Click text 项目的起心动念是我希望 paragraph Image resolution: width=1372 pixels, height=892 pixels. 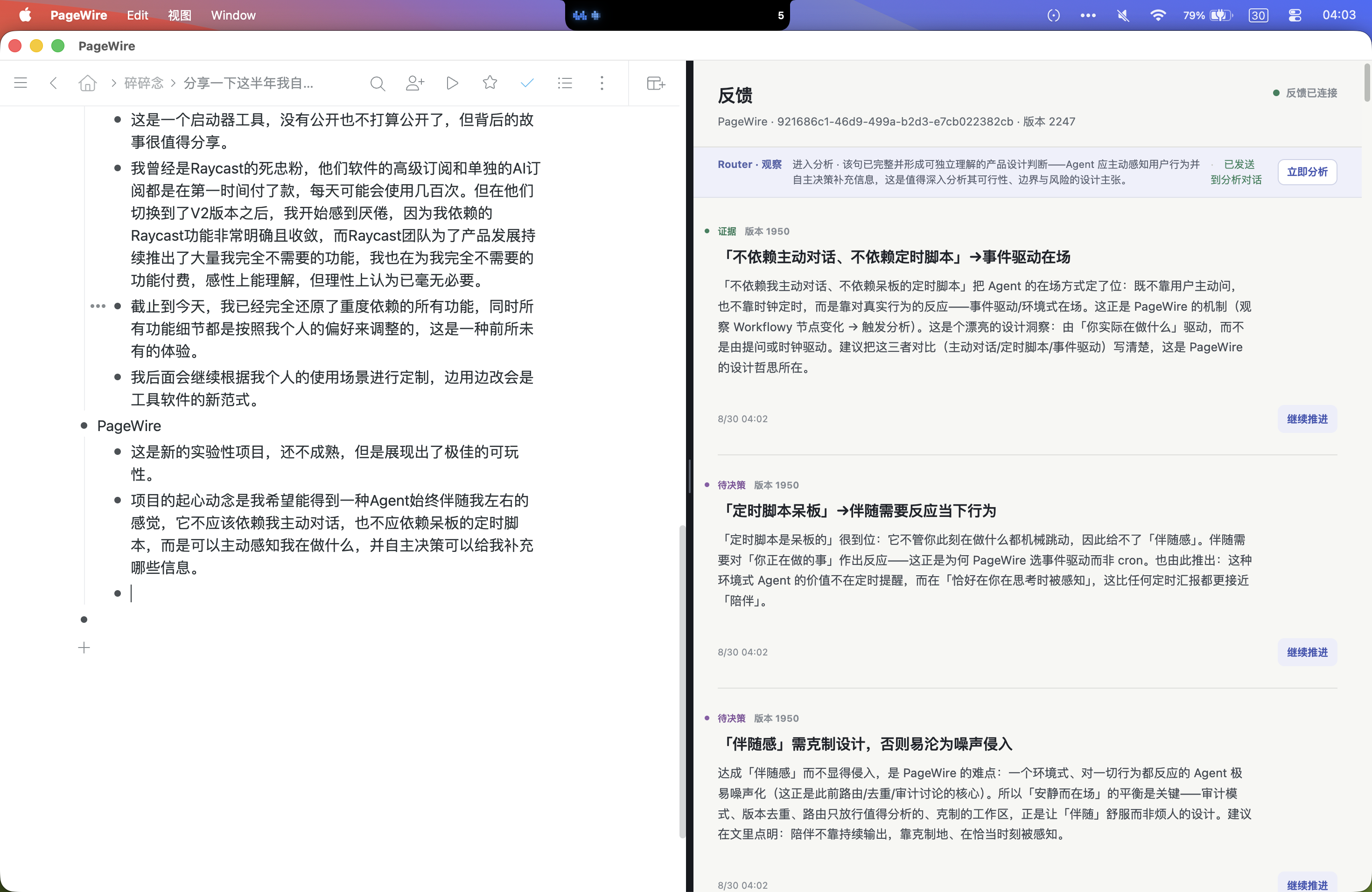[331, 534]
